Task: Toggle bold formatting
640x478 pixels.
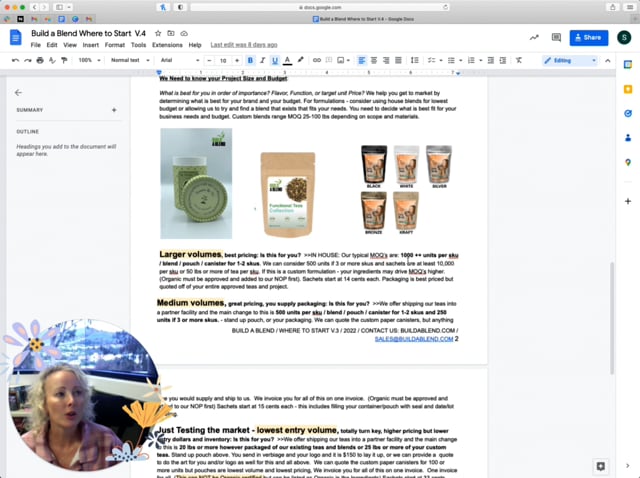Action: [250, 60]
